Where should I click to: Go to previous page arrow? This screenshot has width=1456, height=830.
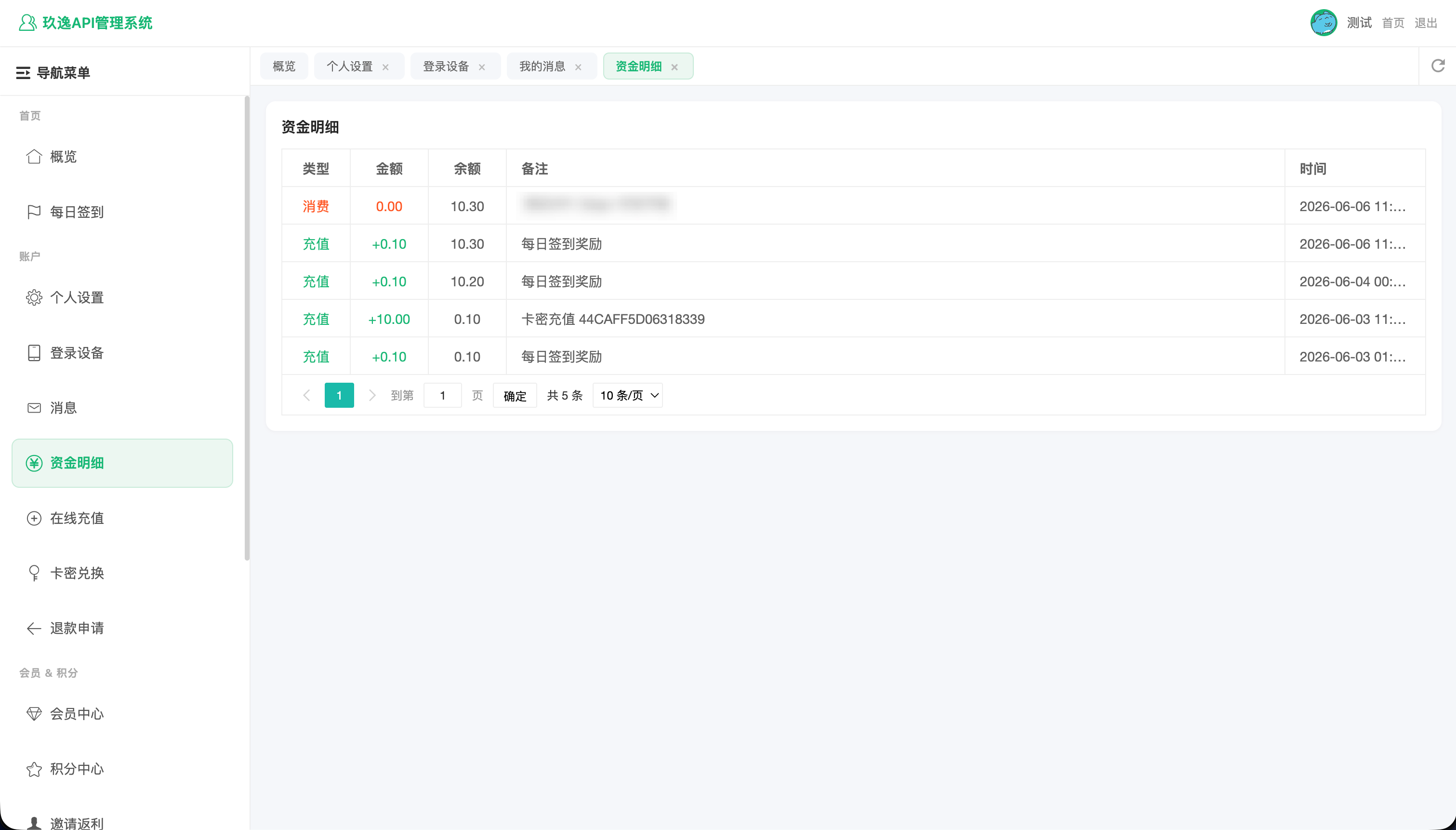[306, 395]
